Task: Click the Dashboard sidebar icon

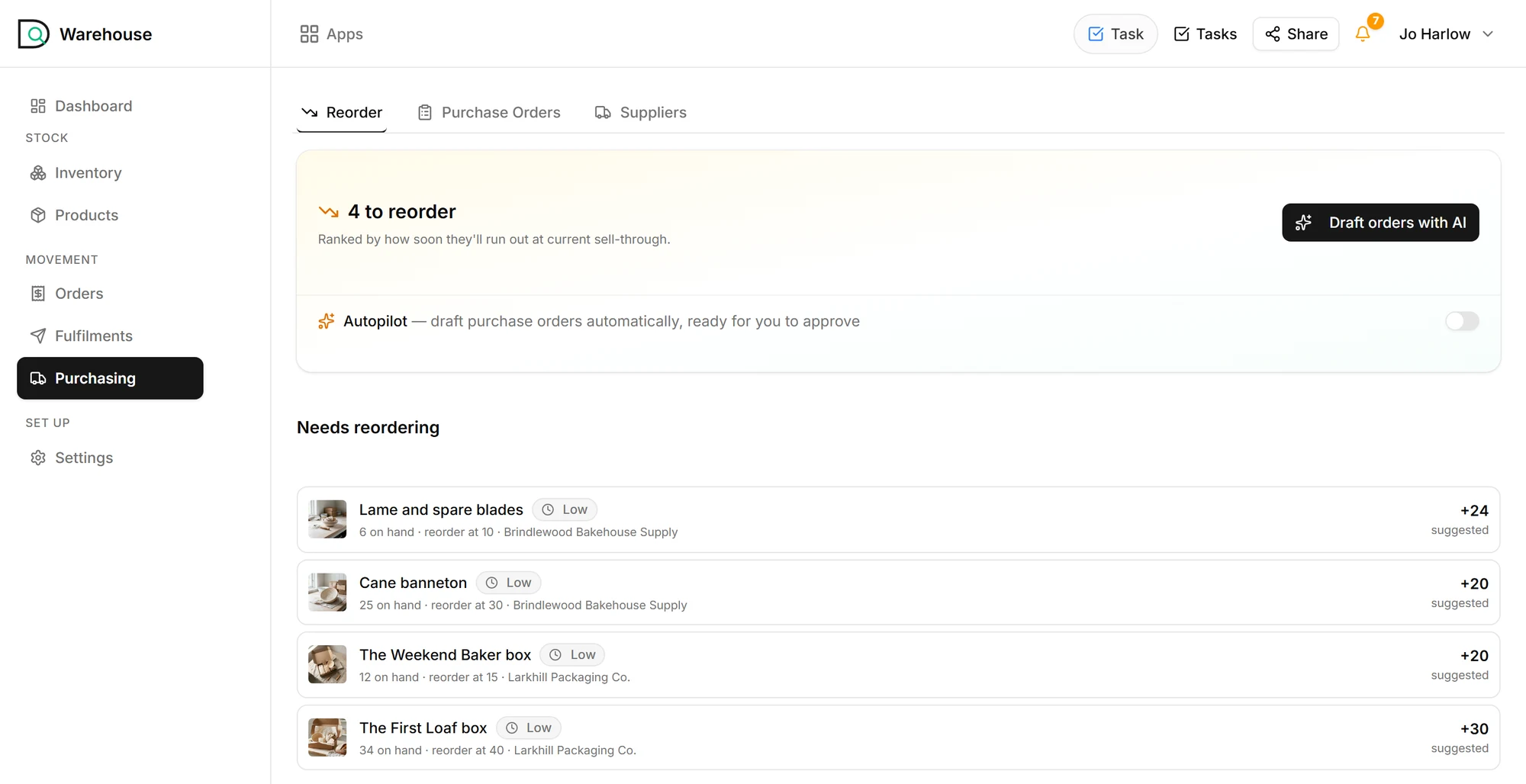Action: [38, 106]
